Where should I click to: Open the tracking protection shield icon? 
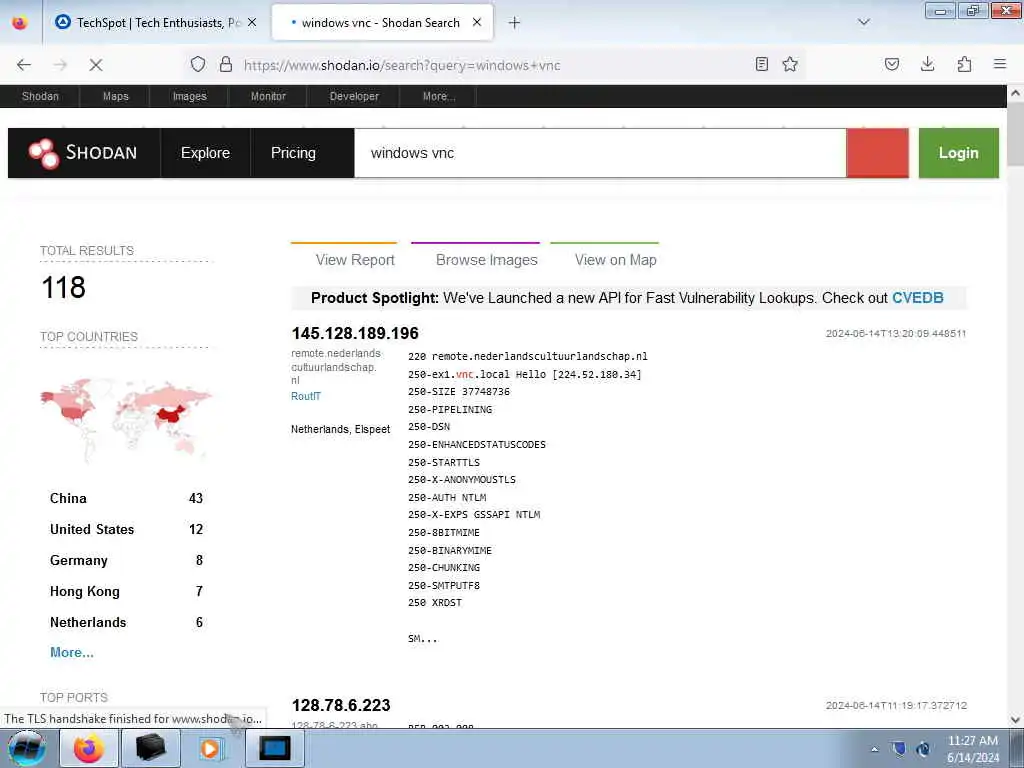198,64
